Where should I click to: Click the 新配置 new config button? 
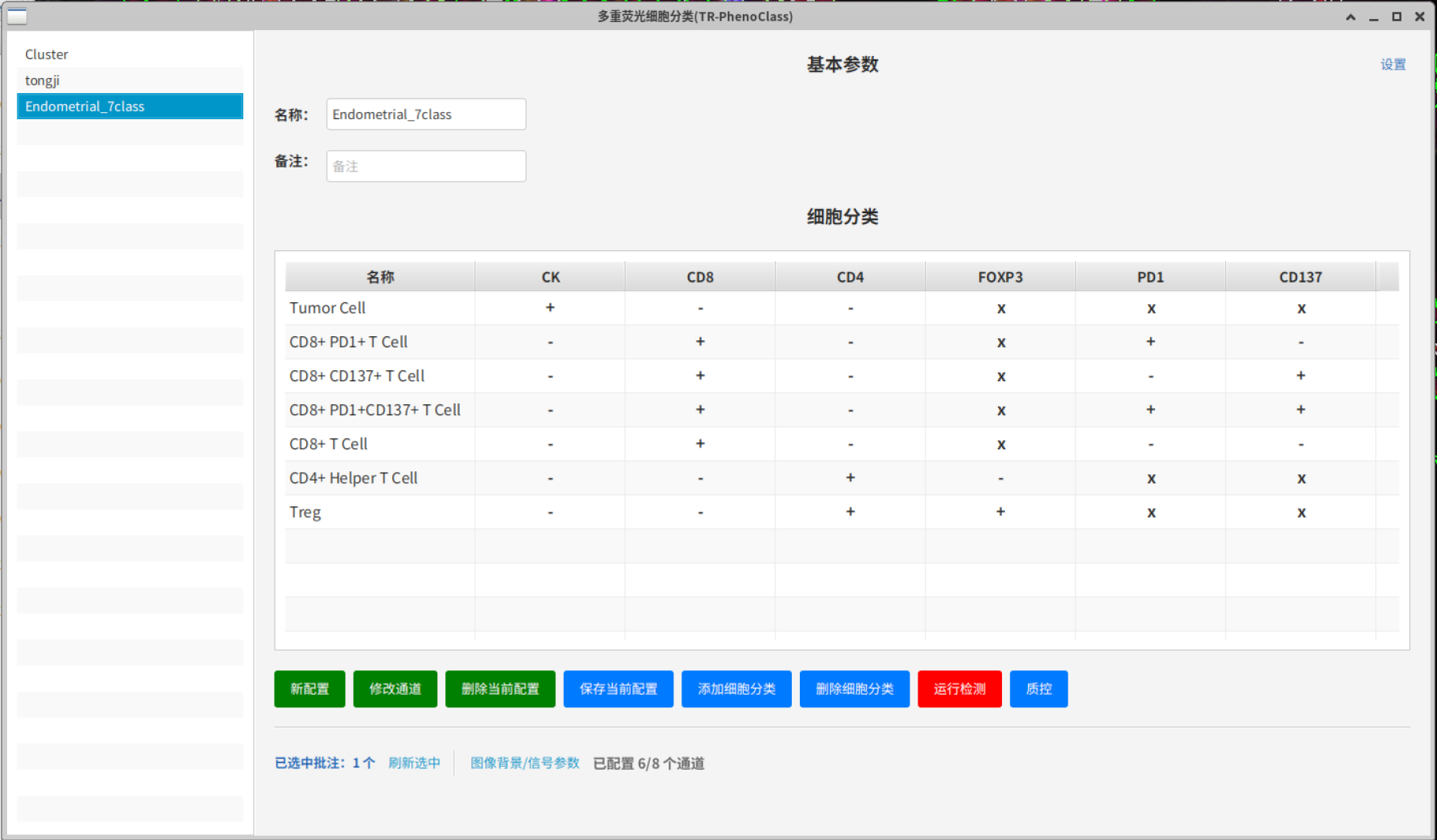(310, 689)
